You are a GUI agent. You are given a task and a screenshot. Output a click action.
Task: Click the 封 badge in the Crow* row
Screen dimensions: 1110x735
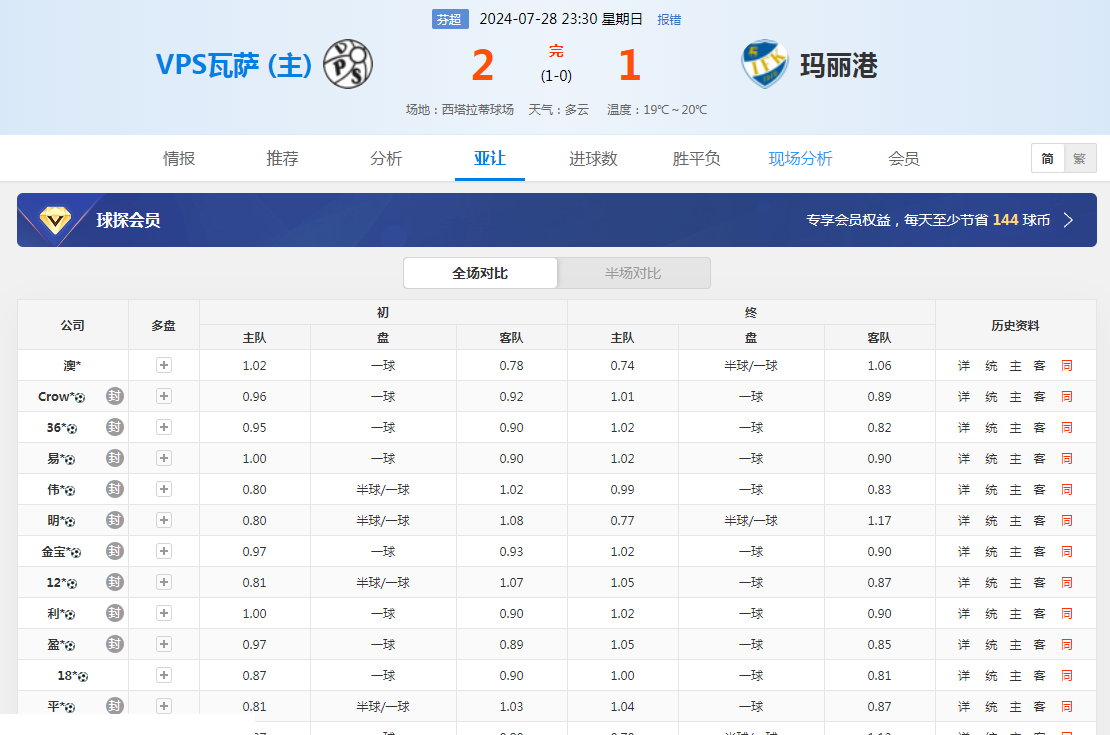click(x=115, y=396)
